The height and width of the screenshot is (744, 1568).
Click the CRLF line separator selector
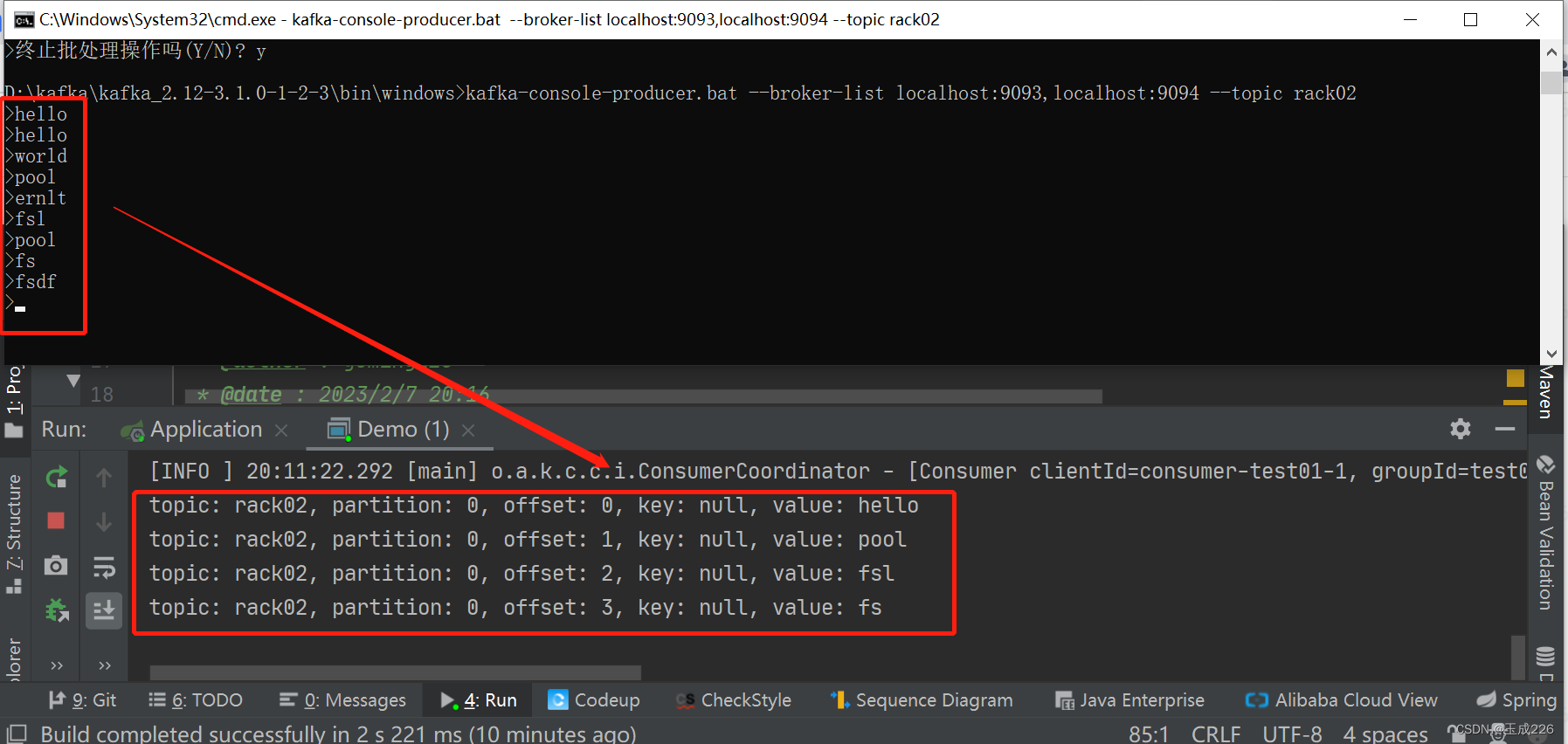pyautogui.click(x=1216, y=734)
